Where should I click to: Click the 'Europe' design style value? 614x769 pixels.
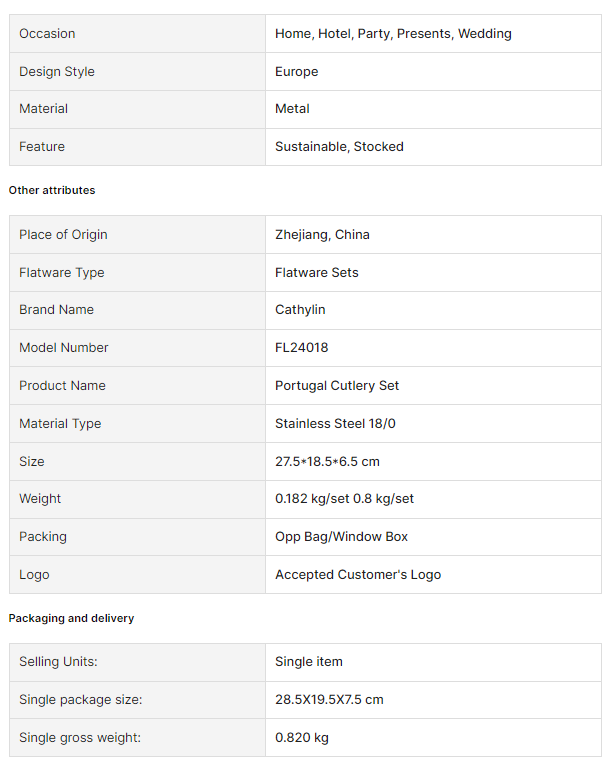point(297,72)
